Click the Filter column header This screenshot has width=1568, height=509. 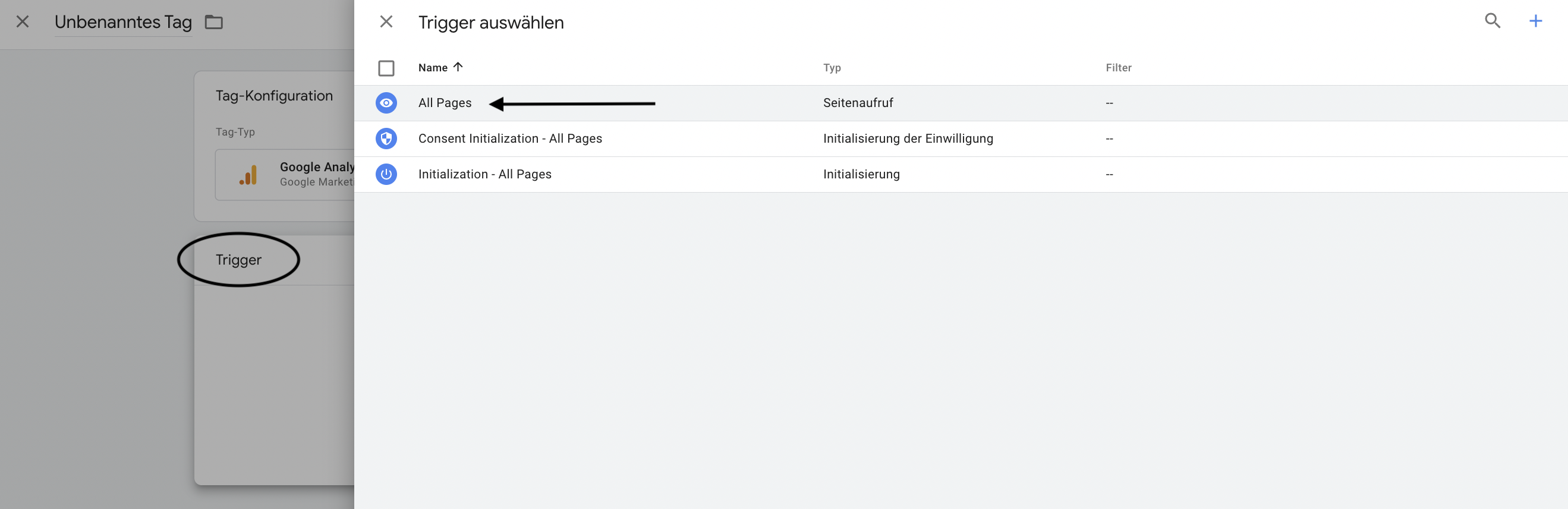coord(1118,68)
